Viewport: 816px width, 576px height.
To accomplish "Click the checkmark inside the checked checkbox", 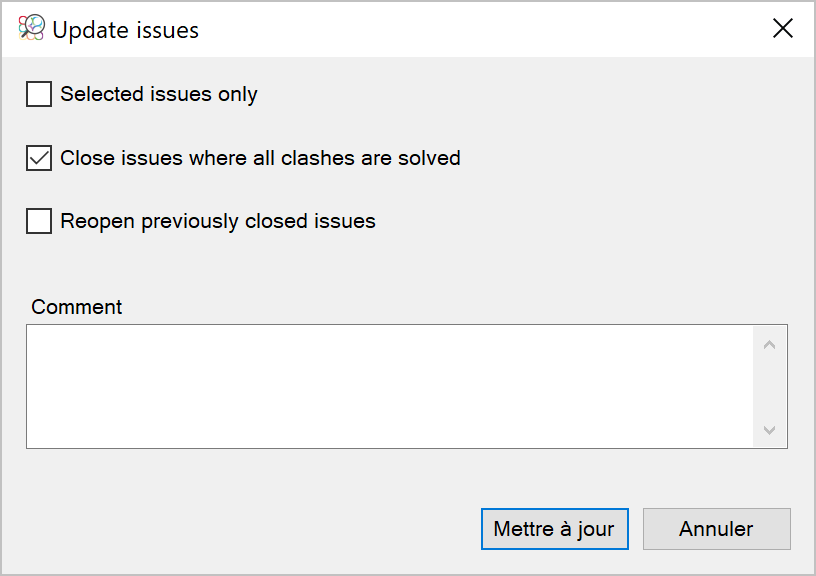I will (x=39, y=158).
